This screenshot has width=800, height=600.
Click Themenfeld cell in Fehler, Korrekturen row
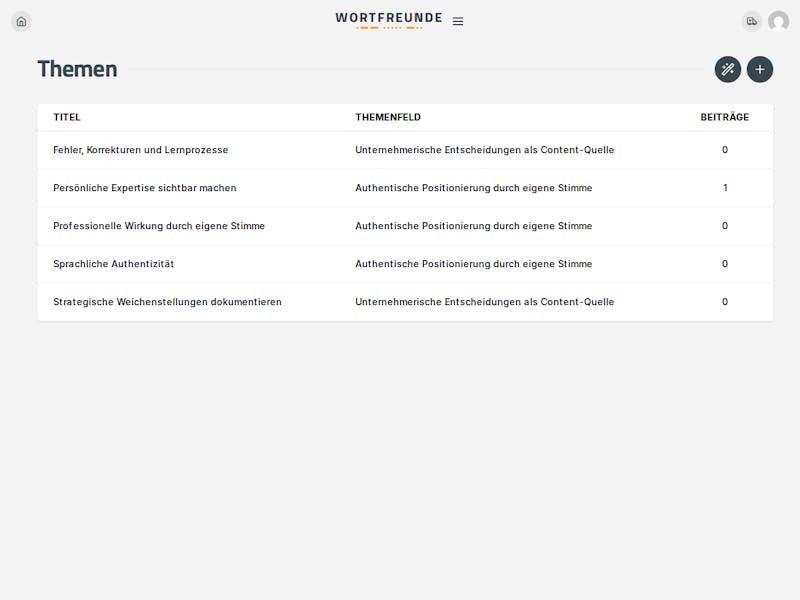485,150
